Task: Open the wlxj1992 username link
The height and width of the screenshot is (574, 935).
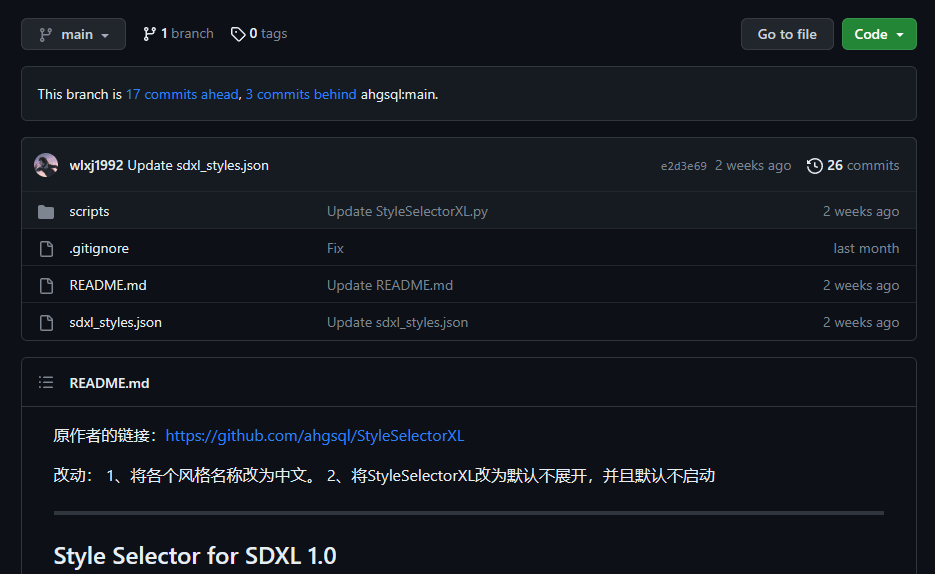Action: [x=96, y=165]
